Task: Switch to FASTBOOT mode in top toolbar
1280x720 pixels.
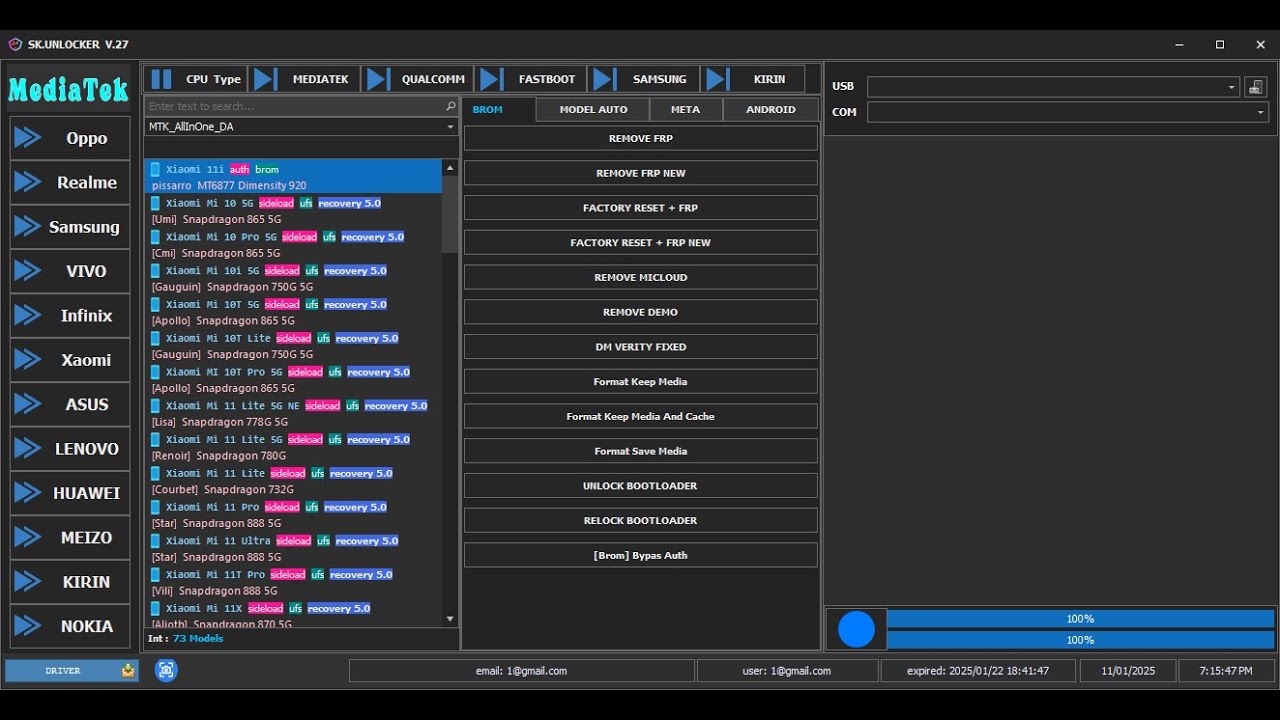Action: coord(531,79)
